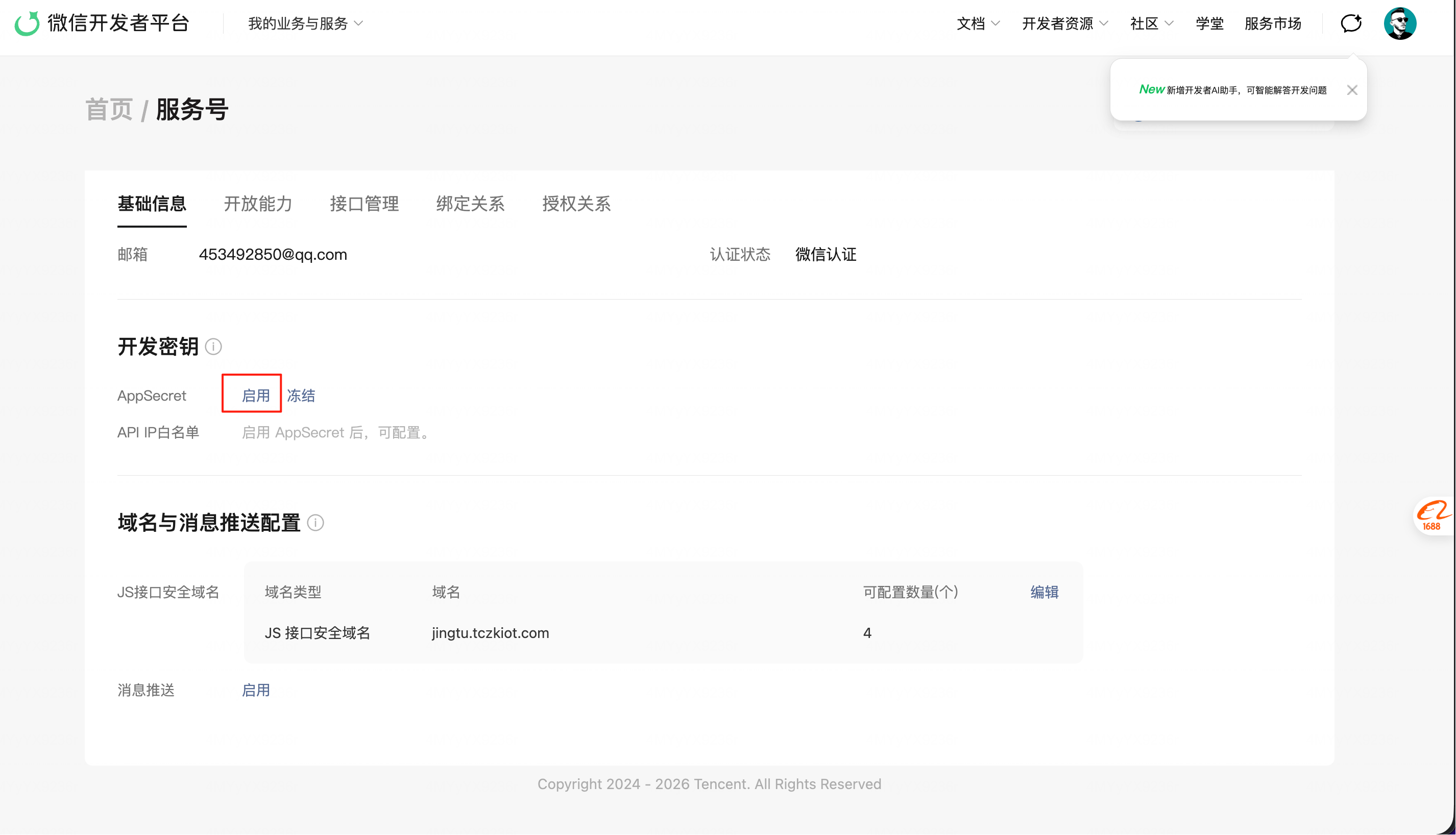Click the 邮箱 label
Viewport: 1456px width, 835px height.
132,255
